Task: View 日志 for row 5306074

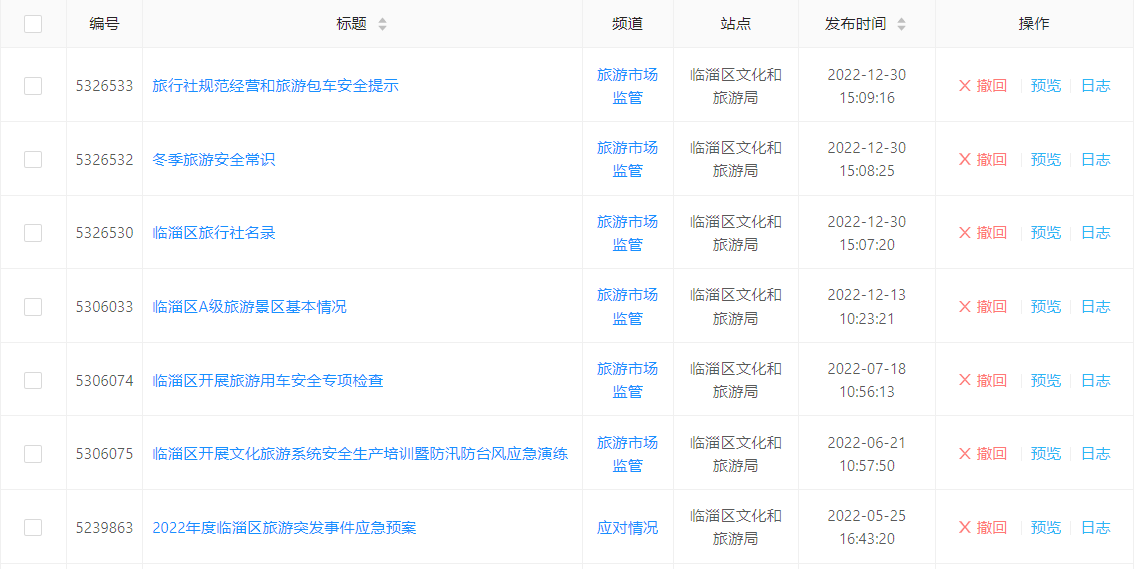Action: (1095, 381)
